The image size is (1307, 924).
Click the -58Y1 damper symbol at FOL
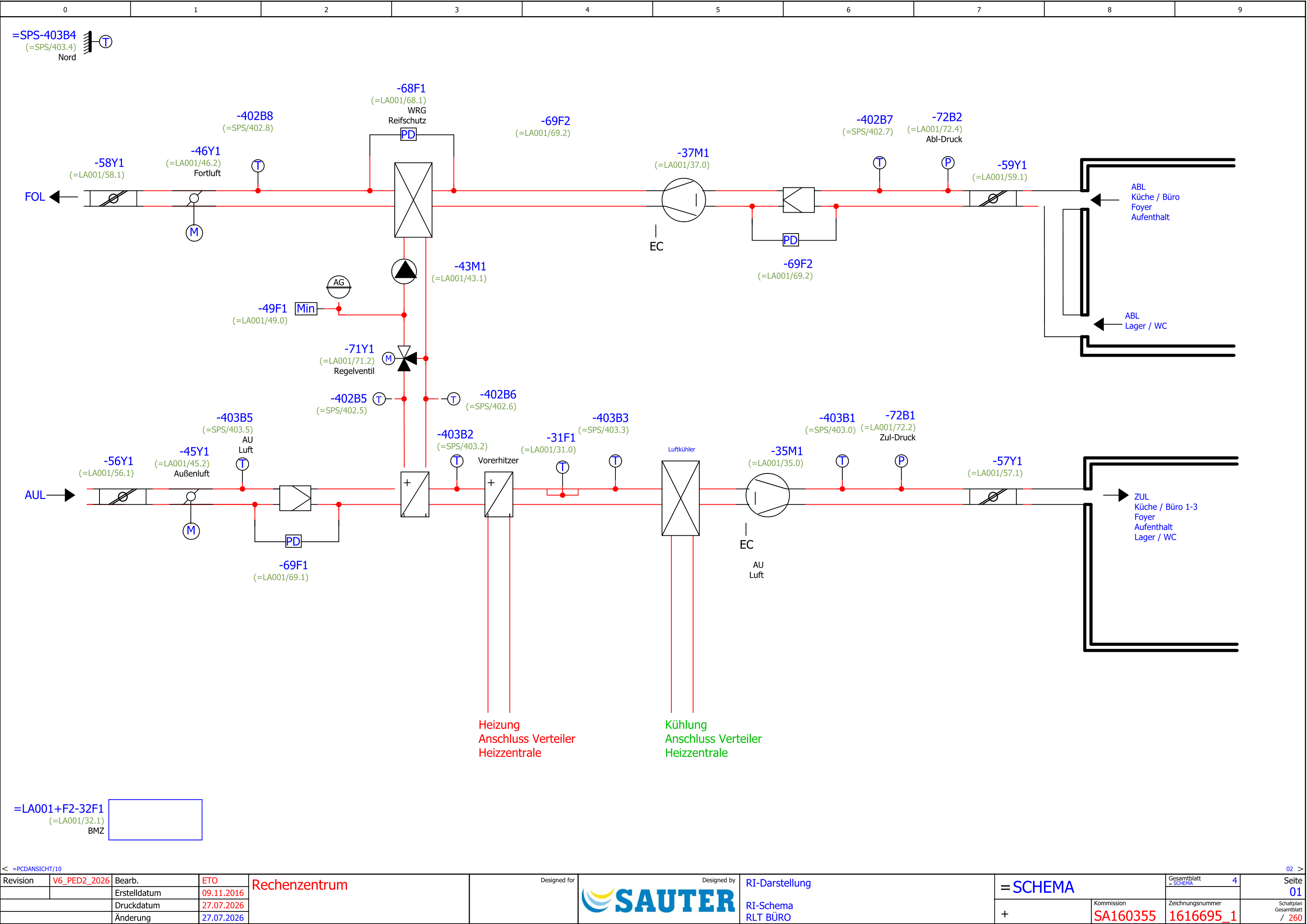tap(113, 198)
